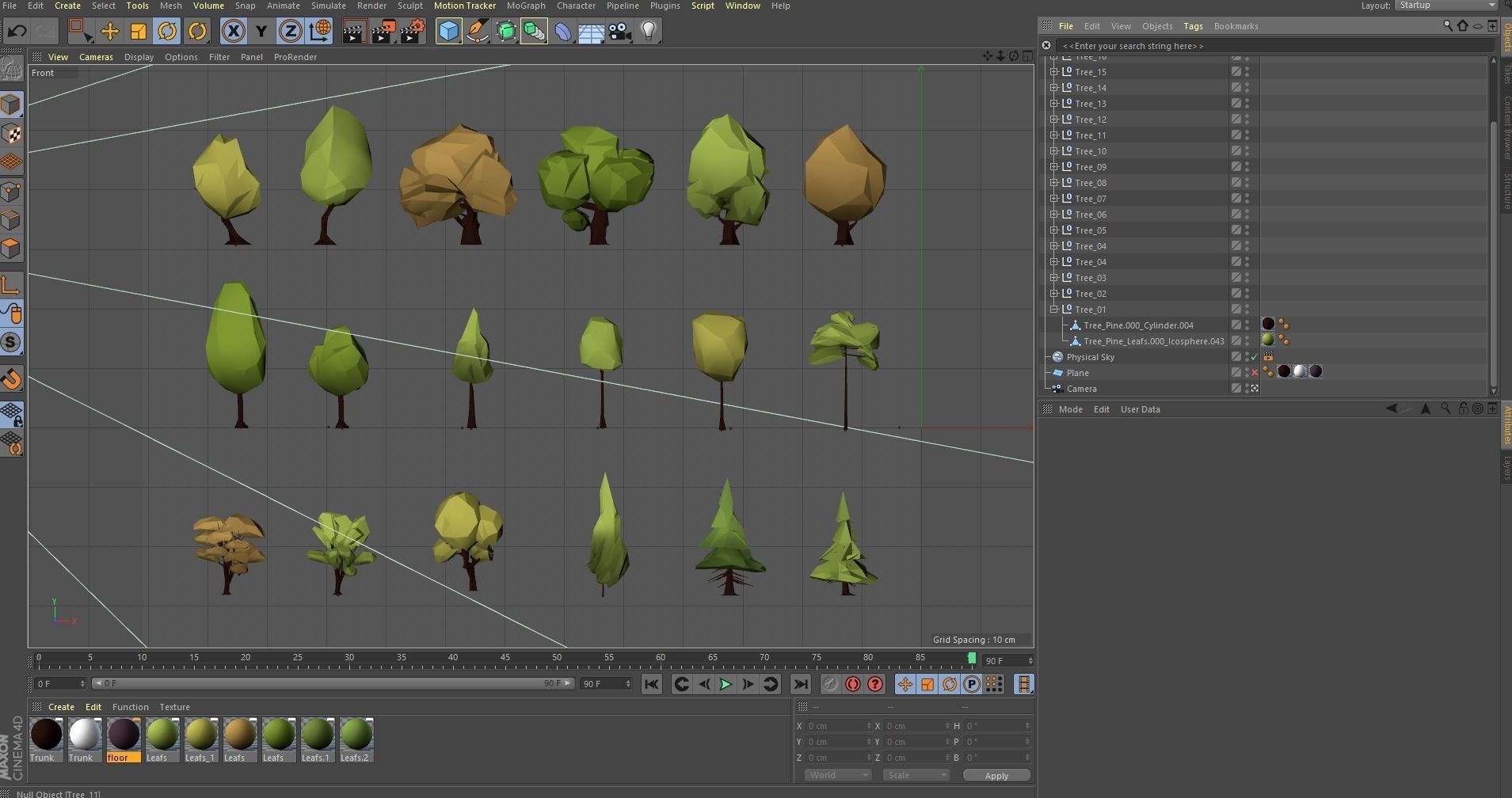Expand the Tree_02 object
Viewport: 1512px width, 798px height.
1054,294
